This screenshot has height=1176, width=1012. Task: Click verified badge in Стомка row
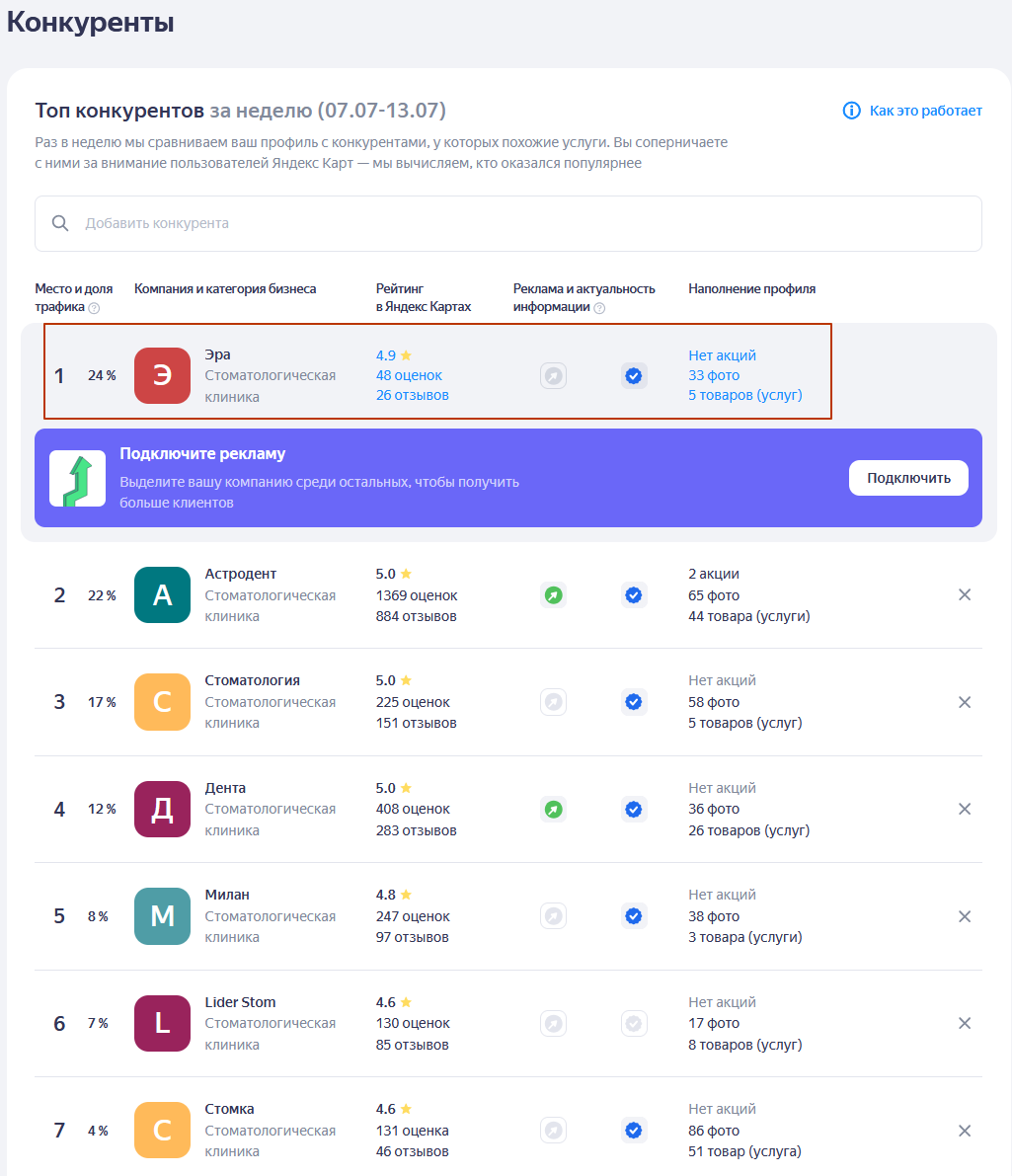click(634, 1131)
